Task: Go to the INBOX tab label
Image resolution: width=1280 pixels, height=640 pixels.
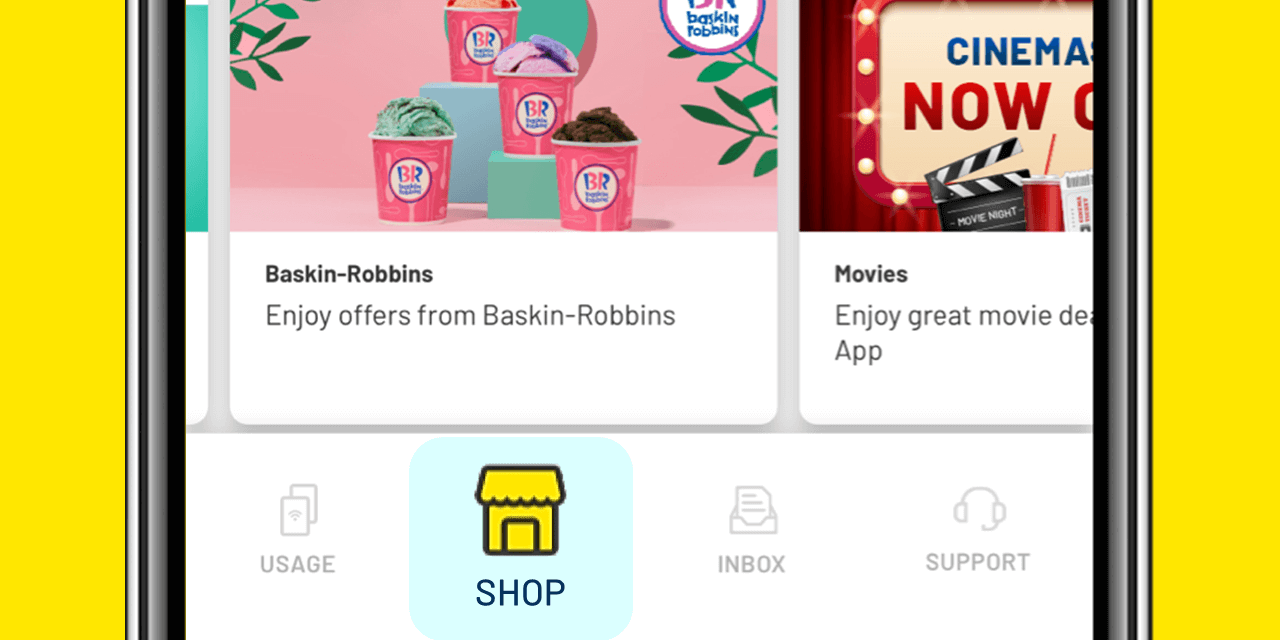Action: tap(752, 564)
